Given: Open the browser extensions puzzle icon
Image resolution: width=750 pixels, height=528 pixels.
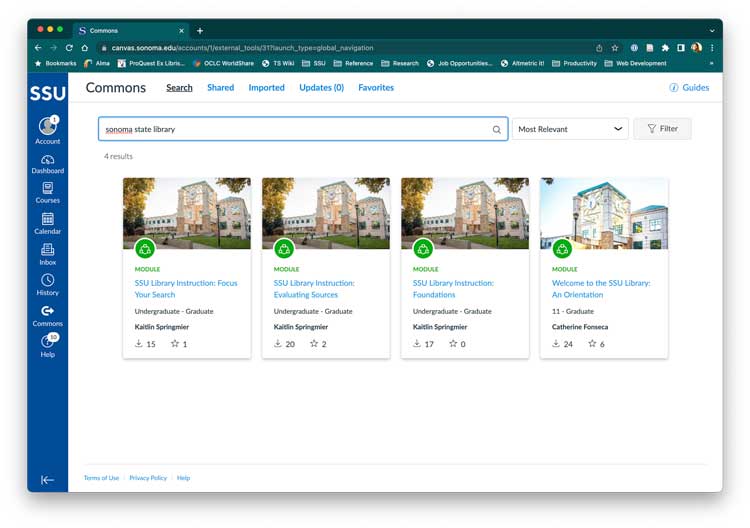Looking at the screenshot, I should pos(665,48).
